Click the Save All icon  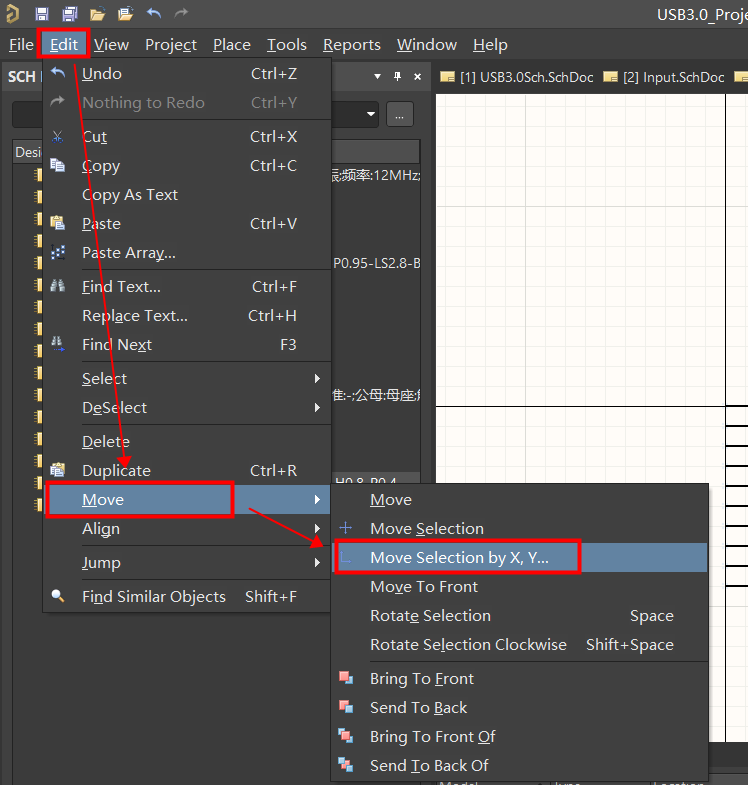point(70,14)
